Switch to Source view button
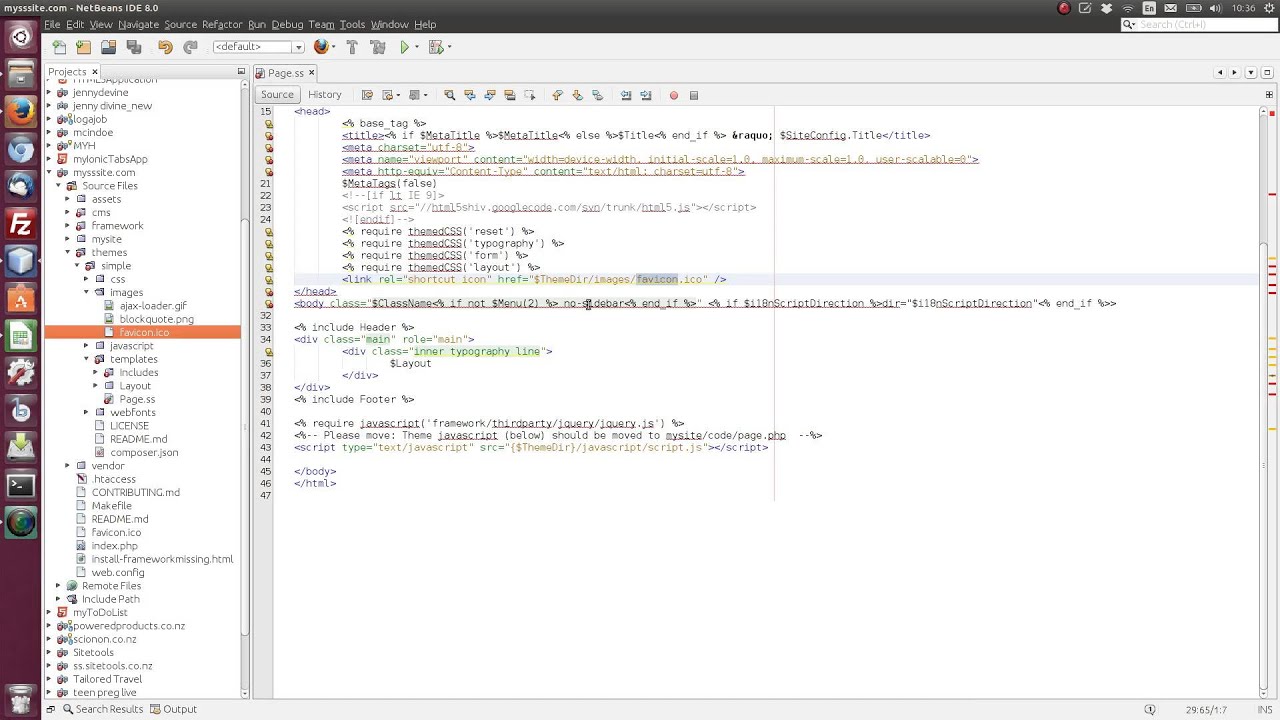Image resolution: width=1280 pixels, height=720 pixels. tap(277, 95)
